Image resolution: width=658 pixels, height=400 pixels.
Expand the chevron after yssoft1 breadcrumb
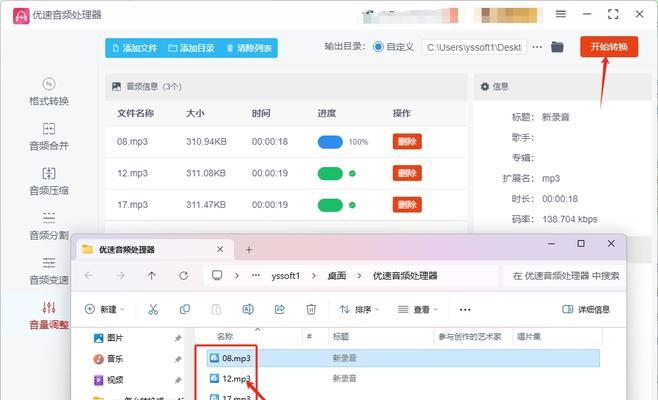(x=314, y=276)
